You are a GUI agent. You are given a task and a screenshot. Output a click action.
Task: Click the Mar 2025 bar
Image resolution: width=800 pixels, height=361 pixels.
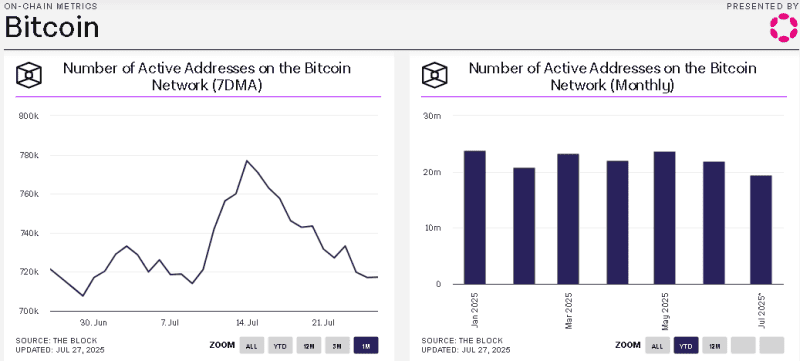click(568, 219)
